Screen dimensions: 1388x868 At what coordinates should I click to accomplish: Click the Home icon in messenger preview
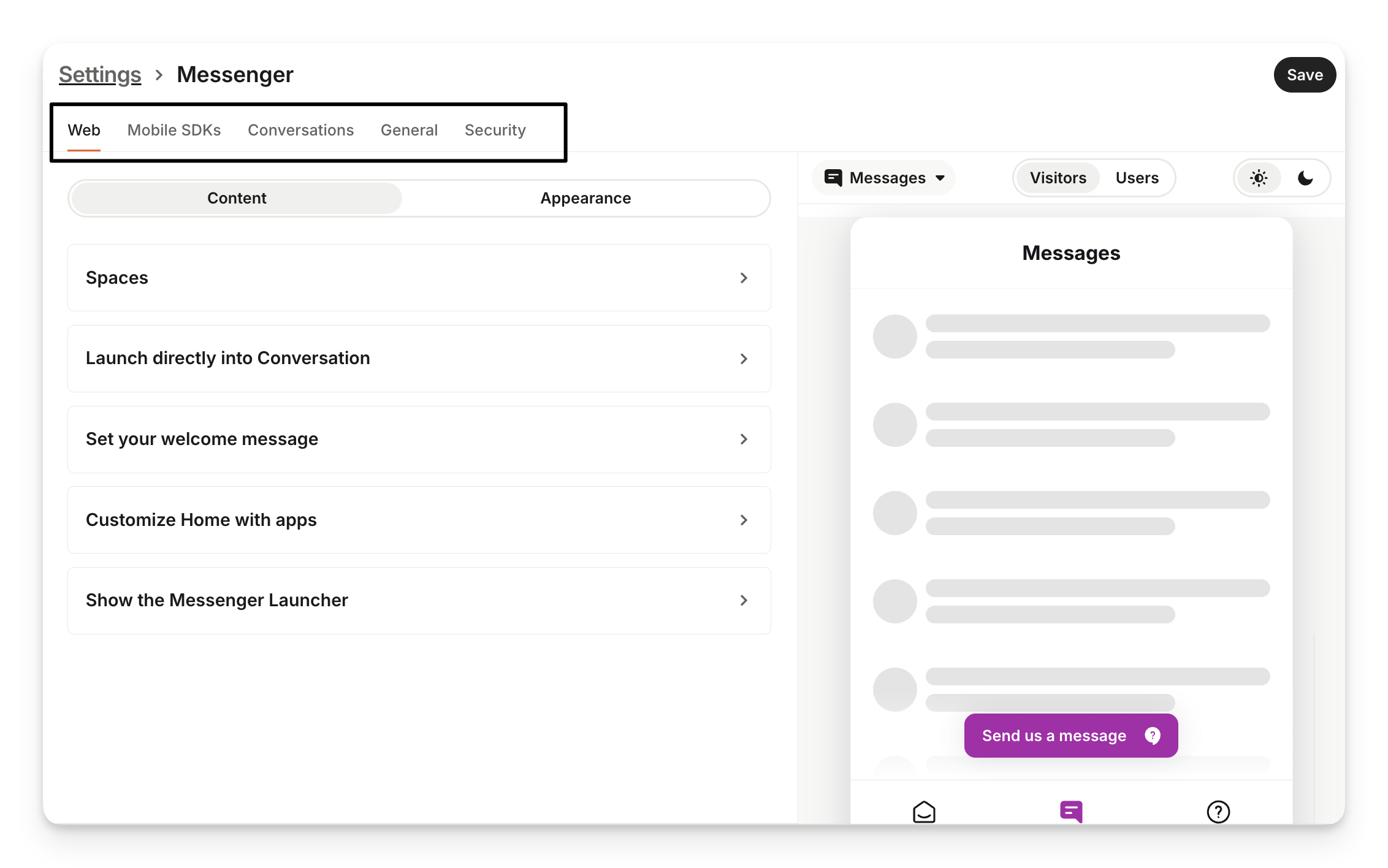tap(924, 812)
